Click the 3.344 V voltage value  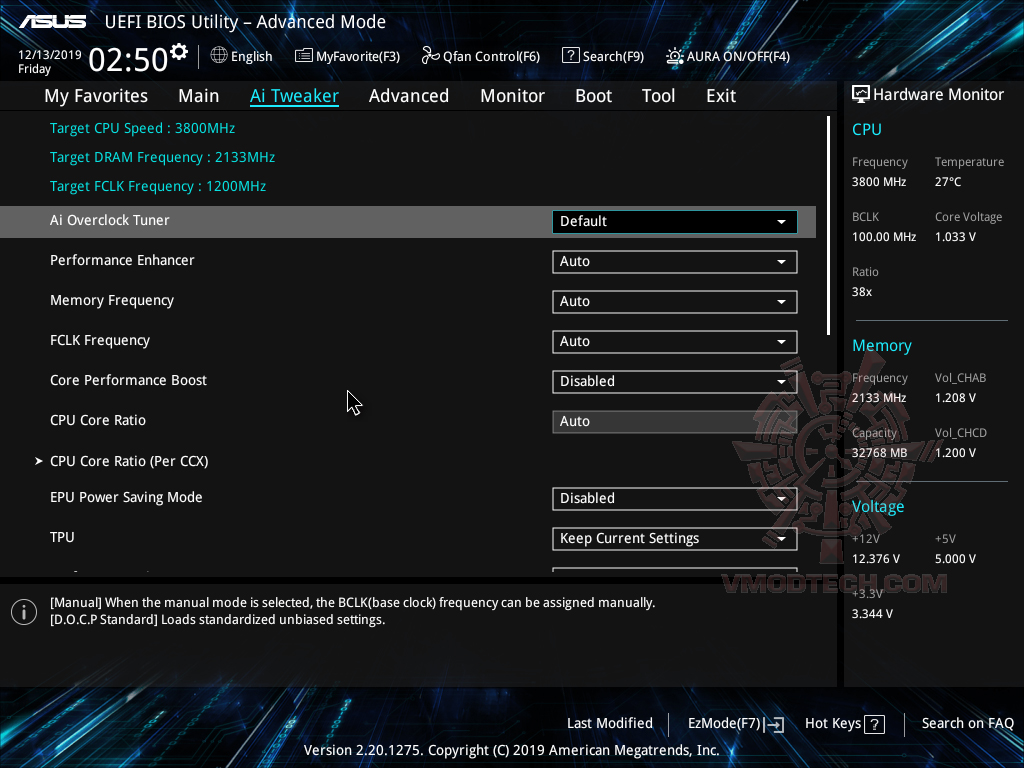[x=872, y=614]
